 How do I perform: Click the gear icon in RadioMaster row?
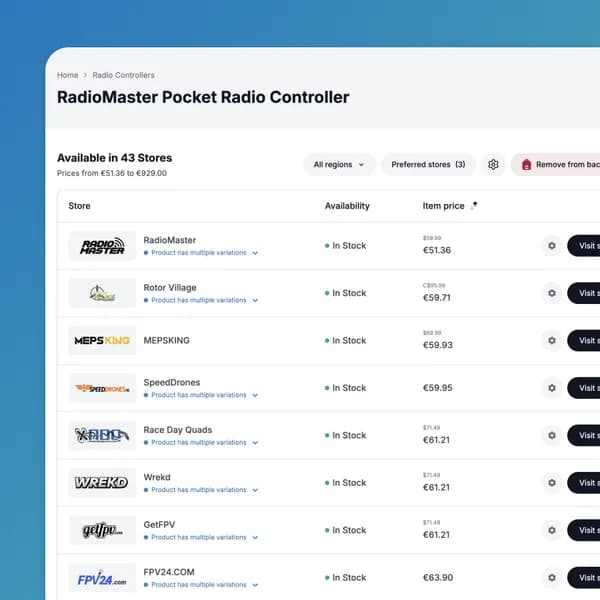pyautogui.click(x=552, y=246)
